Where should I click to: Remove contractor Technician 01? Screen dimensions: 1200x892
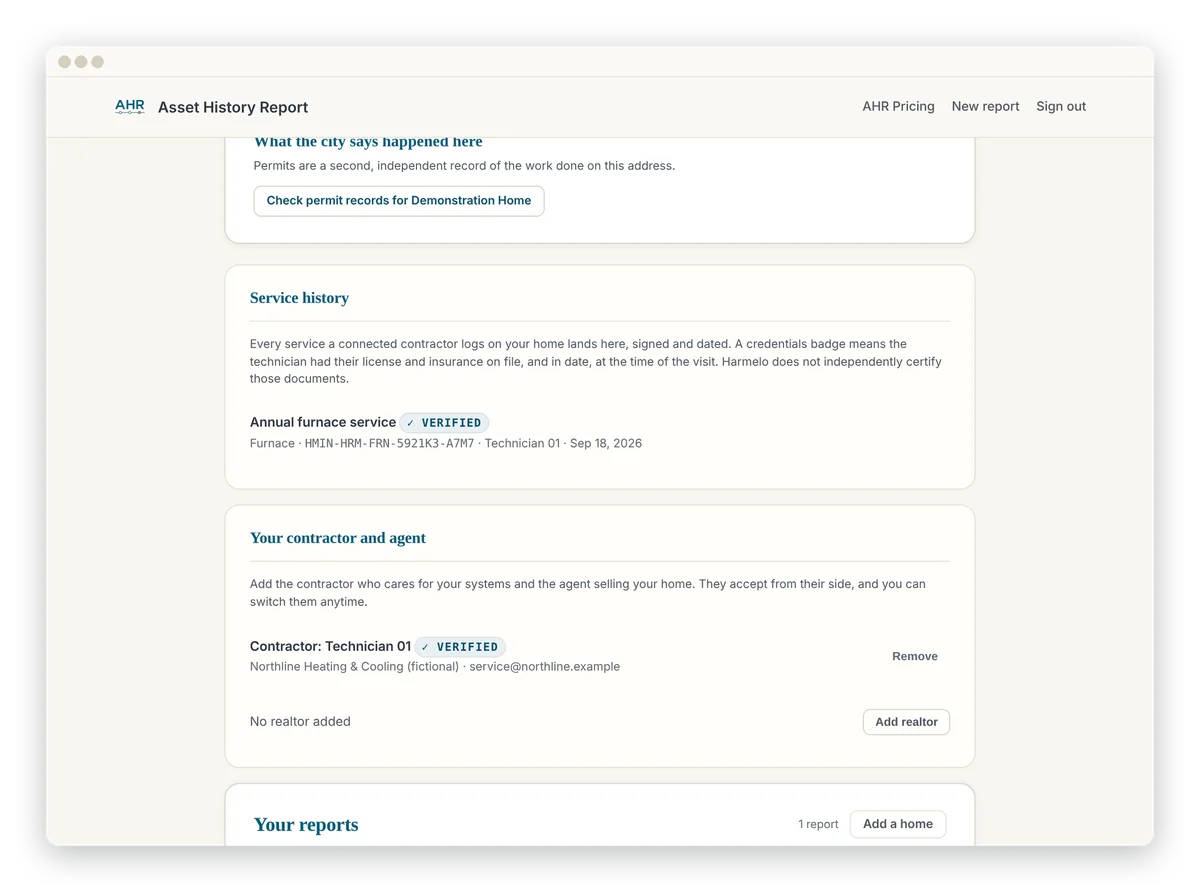(x=915, y=656)
